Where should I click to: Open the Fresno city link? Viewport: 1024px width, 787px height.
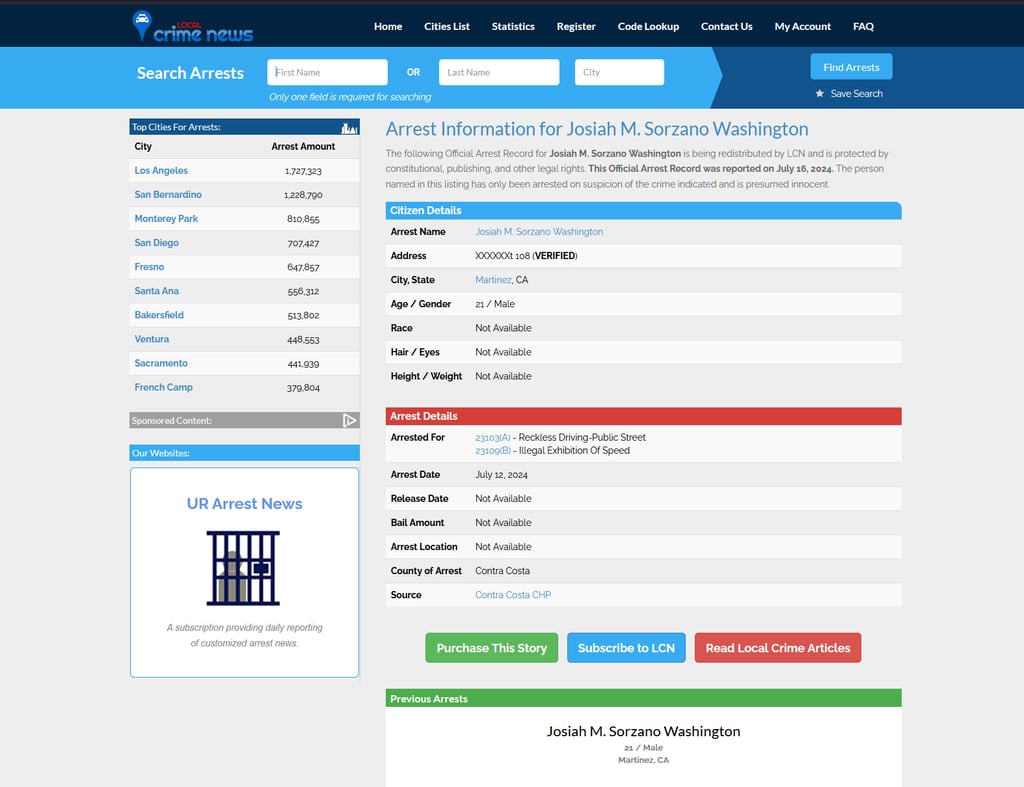tap(149, 267)
